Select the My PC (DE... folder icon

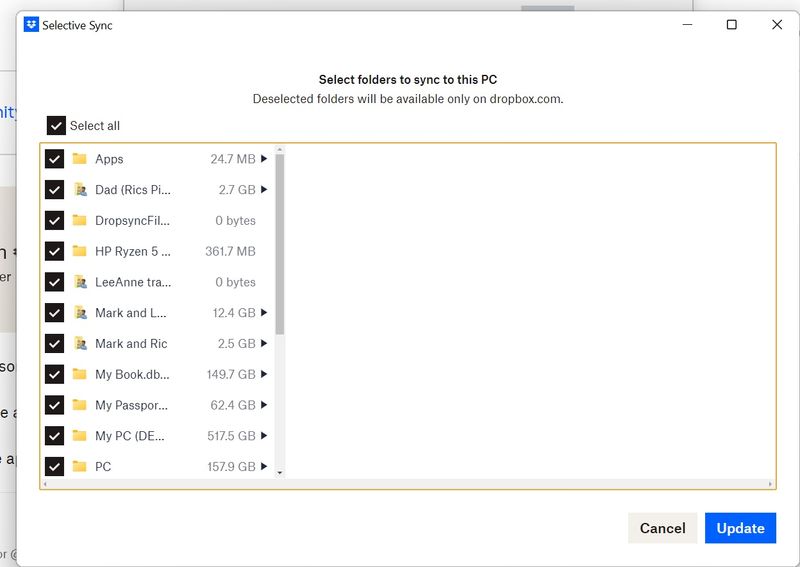pyautogui.click(x=79, y=435)
